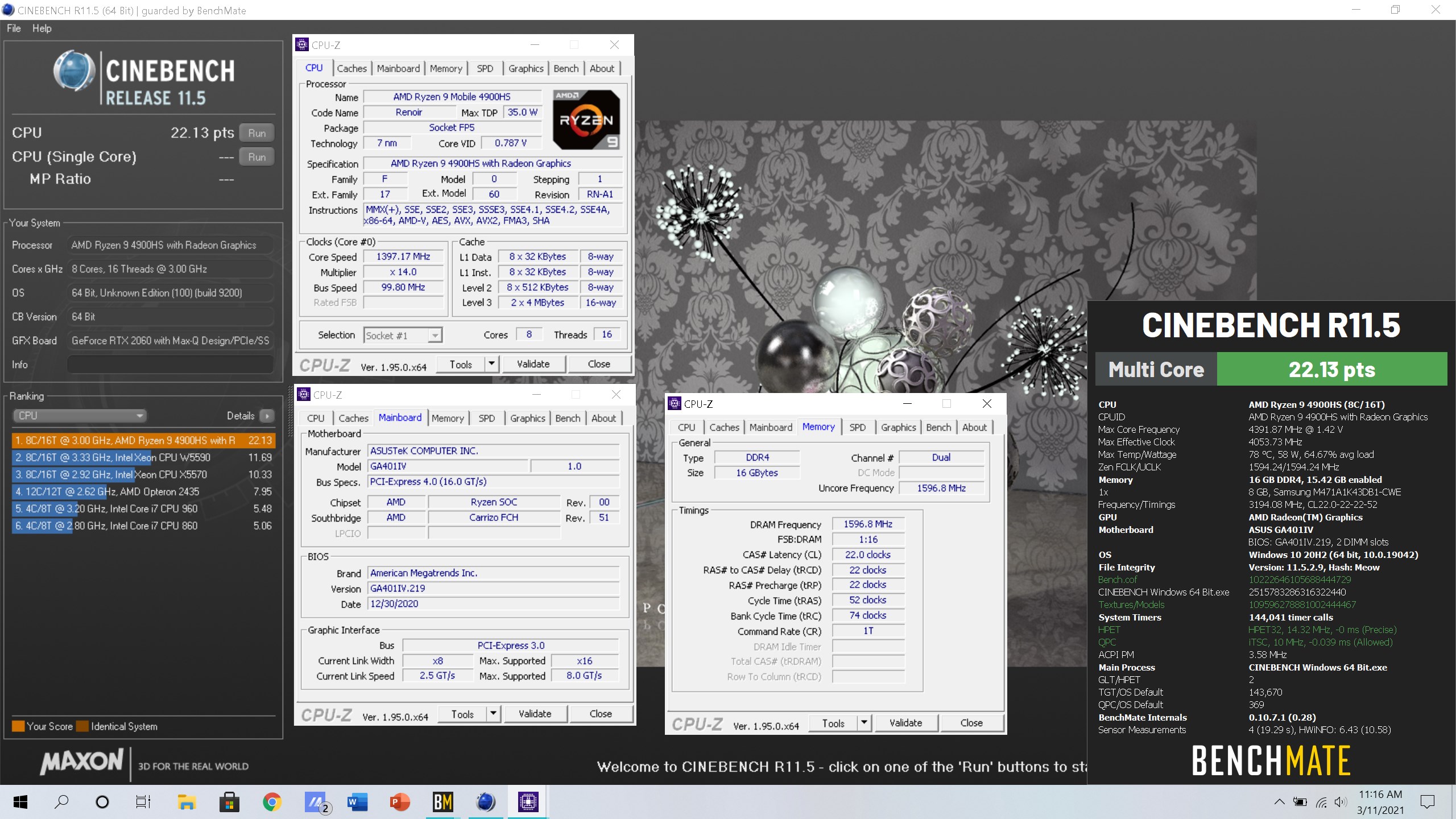Open Ranking CPU dropdown
Viewport: 1456px width, 819px height.
pyautogui.click(x=79, y=416)
